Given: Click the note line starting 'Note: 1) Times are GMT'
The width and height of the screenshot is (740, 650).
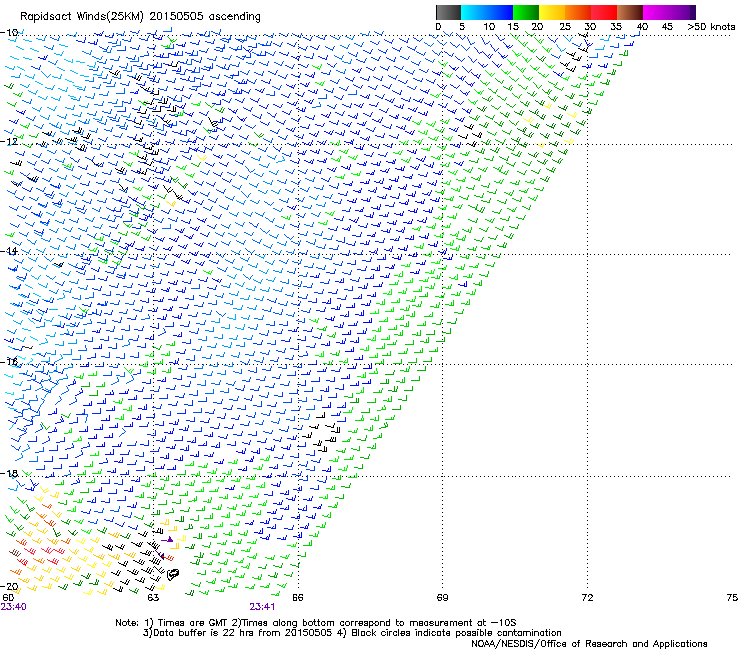Looking at the screenshot, I should pos(316,623).
